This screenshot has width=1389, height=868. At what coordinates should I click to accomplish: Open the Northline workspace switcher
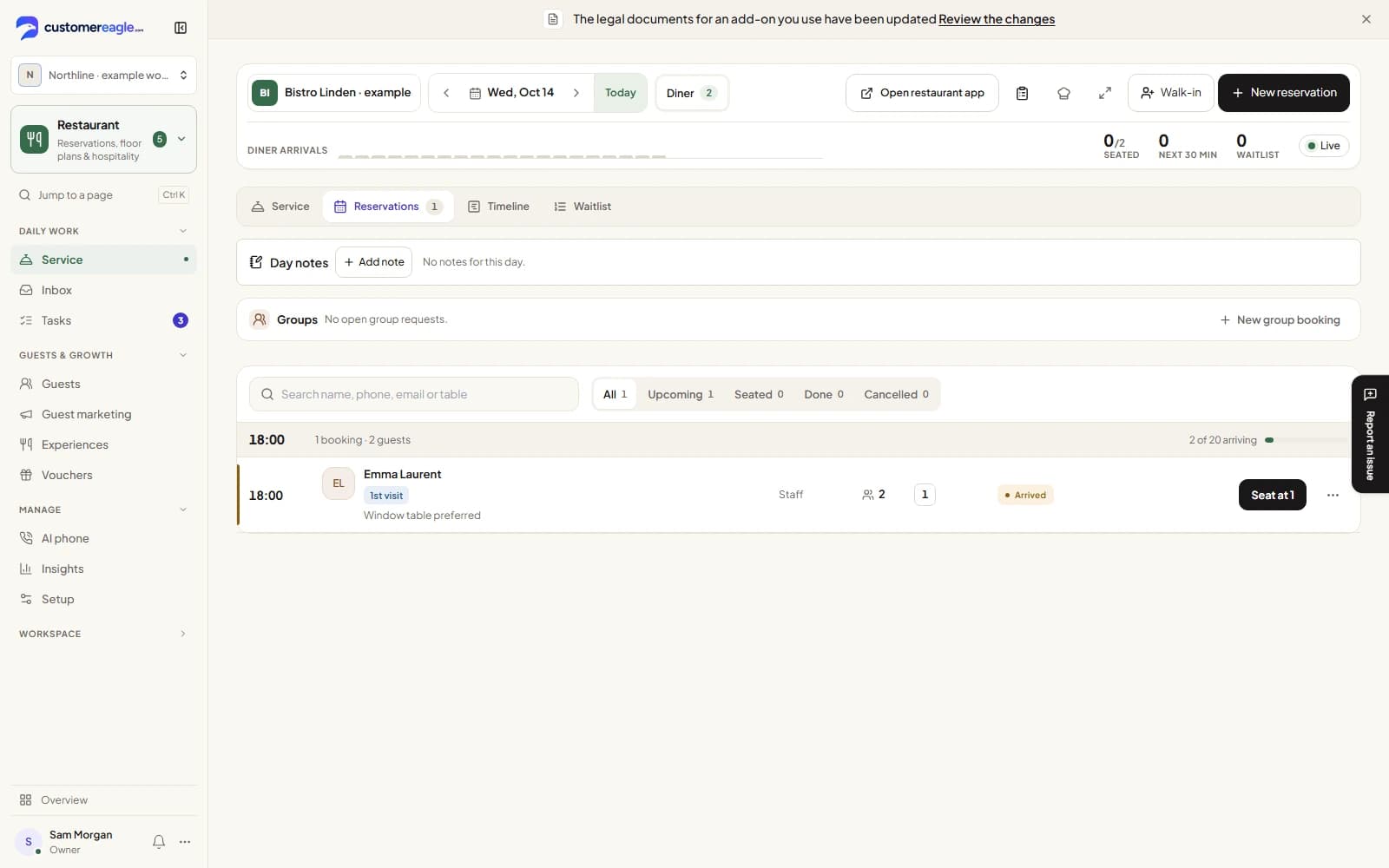coord(103,76)
